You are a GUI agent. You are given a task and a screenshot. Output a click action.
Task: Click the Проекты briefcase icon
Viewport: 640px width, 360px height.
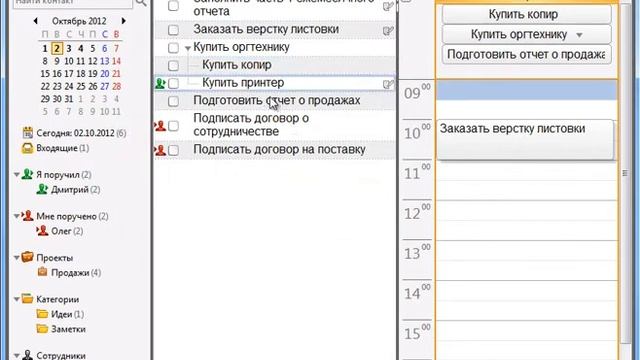pos(27,258)
